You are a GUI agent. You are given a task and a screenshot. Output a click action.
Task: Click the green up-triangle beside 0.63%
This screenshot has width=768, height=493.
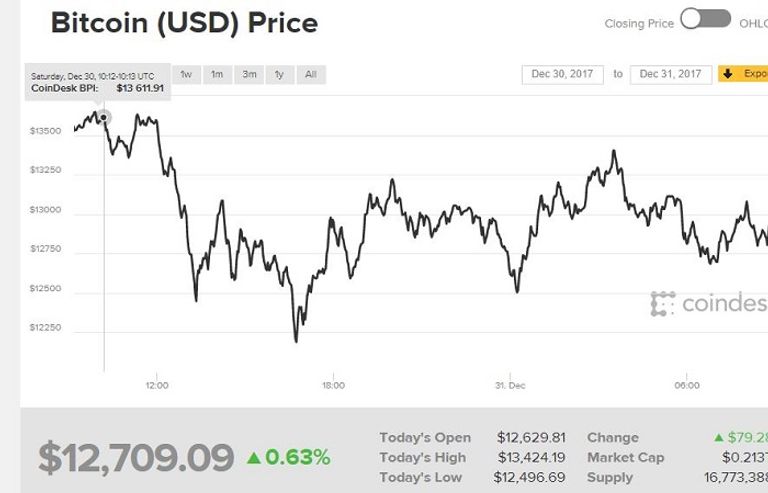pyautogui.click(x=254, y=458)
